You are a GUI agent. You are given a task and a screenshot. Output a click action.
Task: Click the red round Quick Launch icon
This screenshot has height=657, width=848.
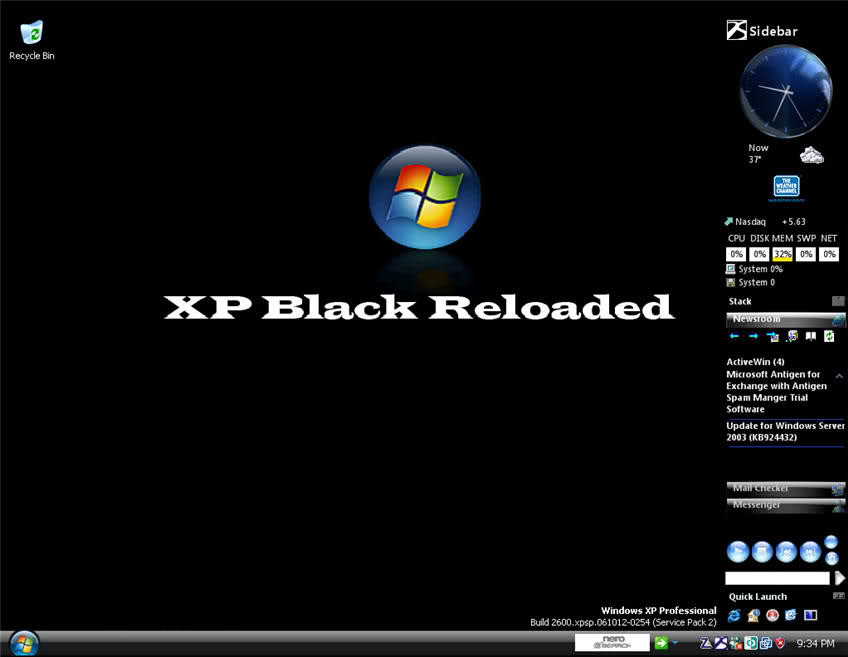point(772,615)
